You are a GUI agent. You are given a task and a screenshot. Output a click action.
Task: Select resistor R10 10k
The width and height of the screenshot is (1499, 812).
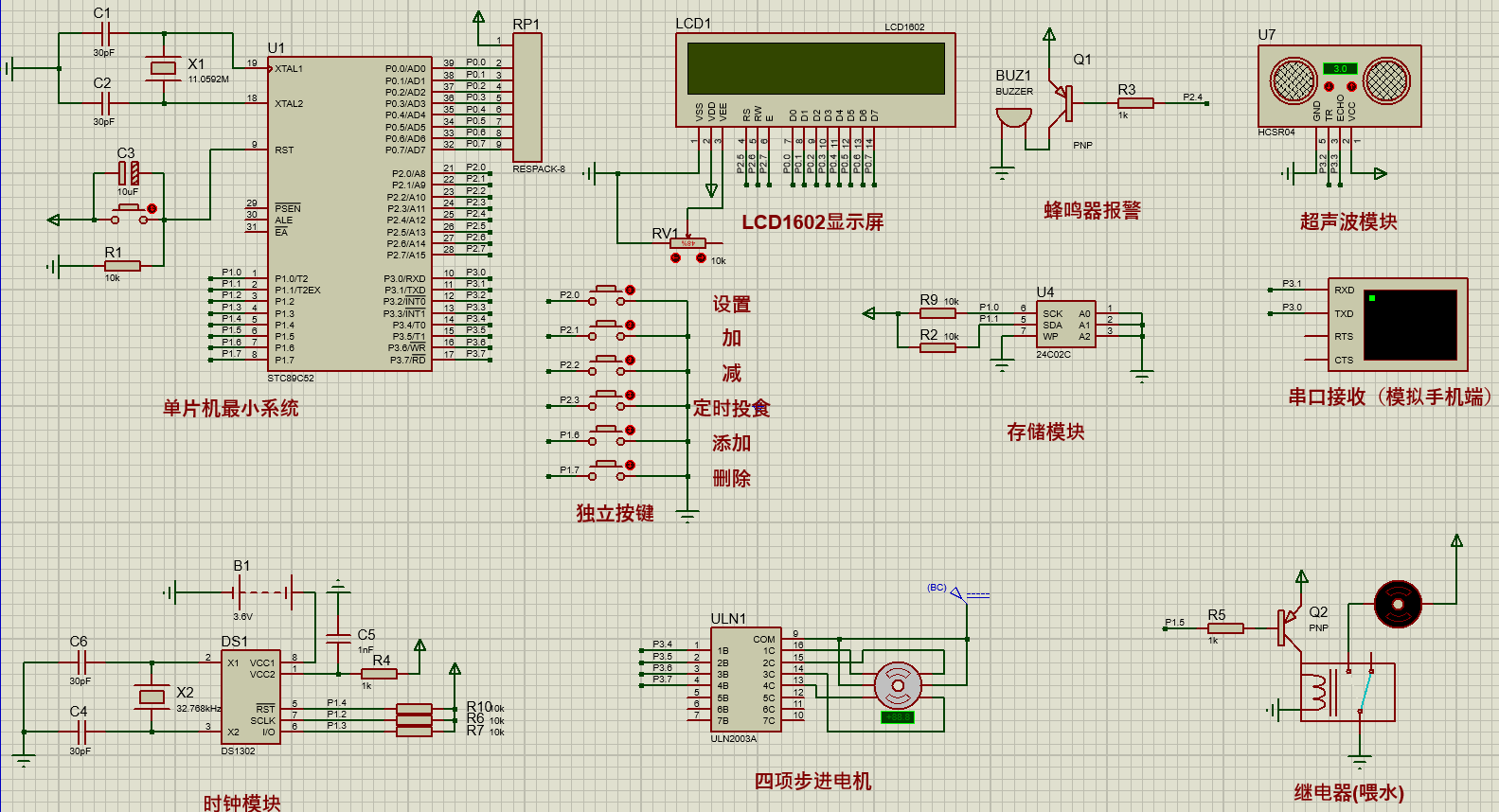(413, 708)
